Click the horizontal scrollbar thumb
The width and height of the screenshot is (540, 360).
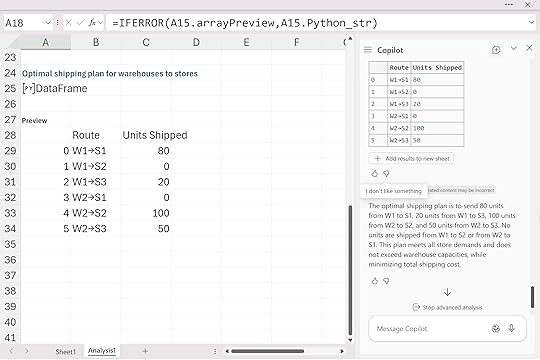[268, 351]
